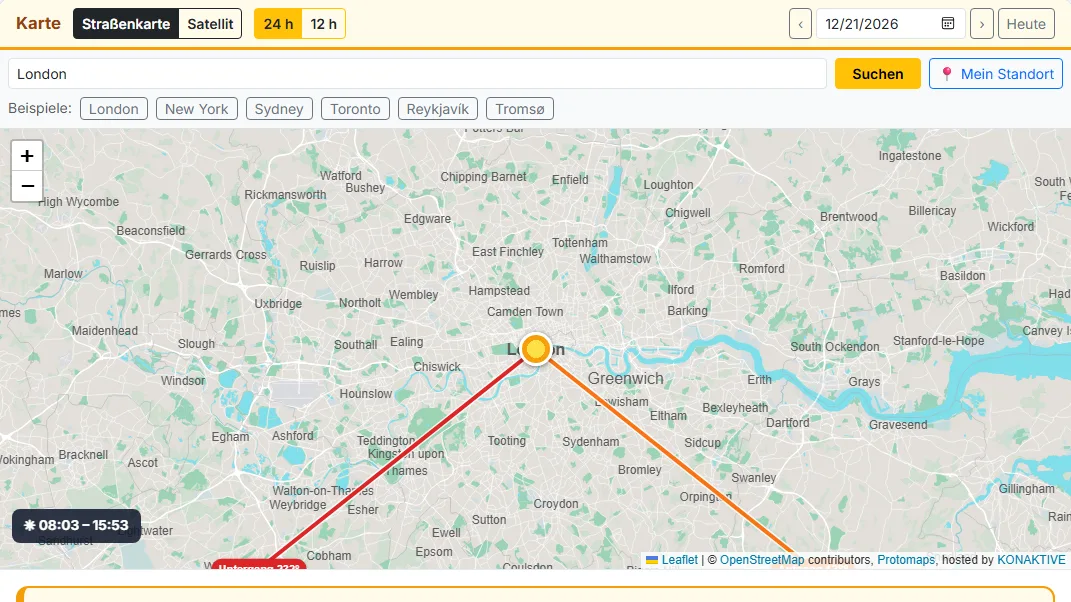1071x602 pixels.
Task: Click the Enfield label on map
Action: tap(570, 180)
